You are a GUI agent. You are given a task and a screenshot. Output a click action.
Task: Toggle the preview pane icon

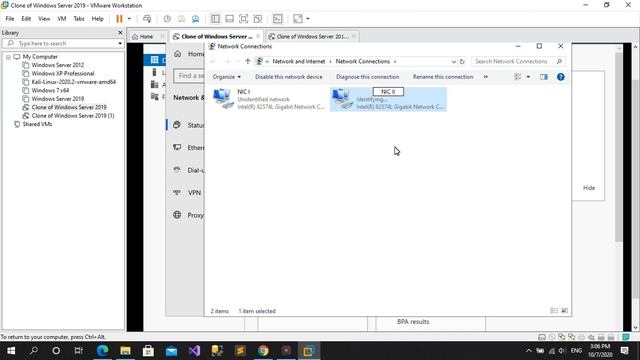tap(544, 77)
